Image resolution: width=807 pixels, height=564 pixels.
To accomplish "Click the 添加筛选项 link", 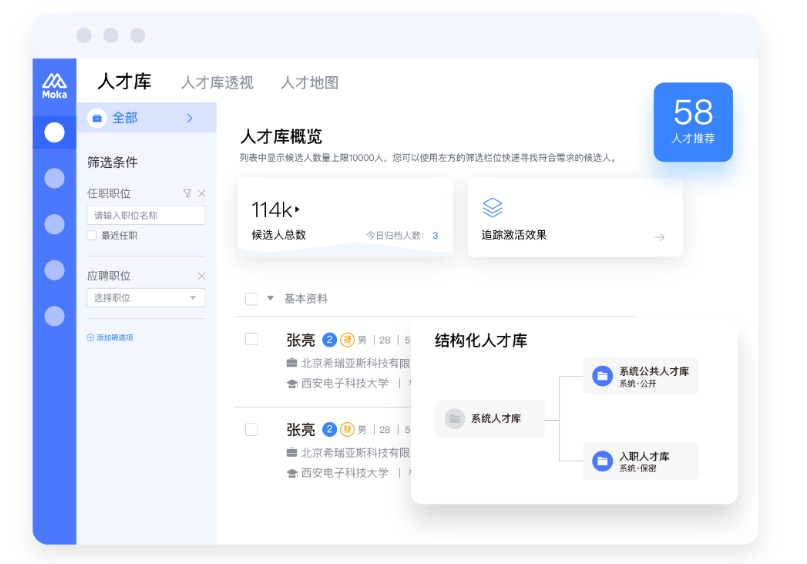I will click(110, 338).
